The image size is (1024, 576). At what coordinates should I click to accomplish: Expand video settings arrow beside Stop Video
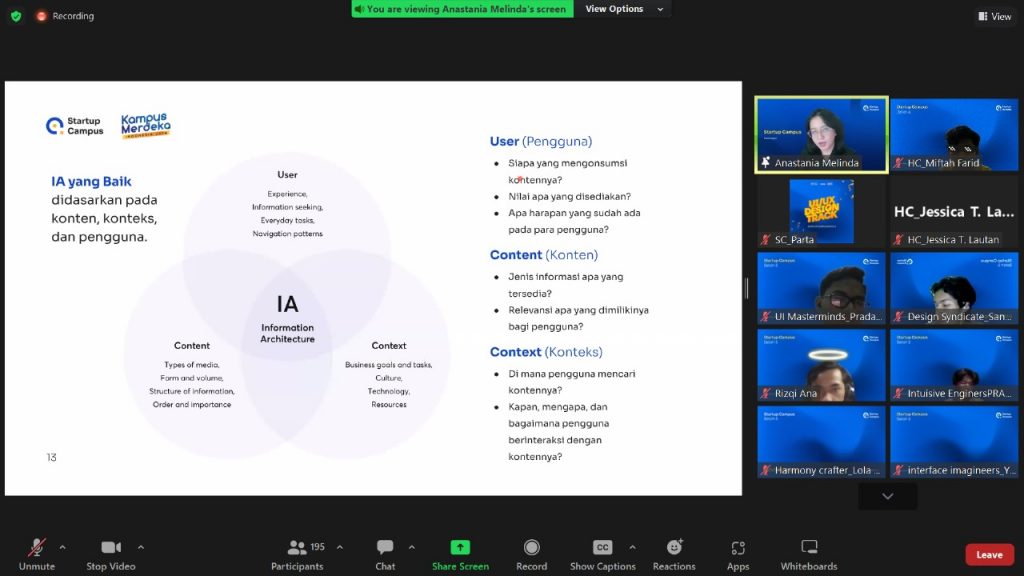click(x=141, y=547)
